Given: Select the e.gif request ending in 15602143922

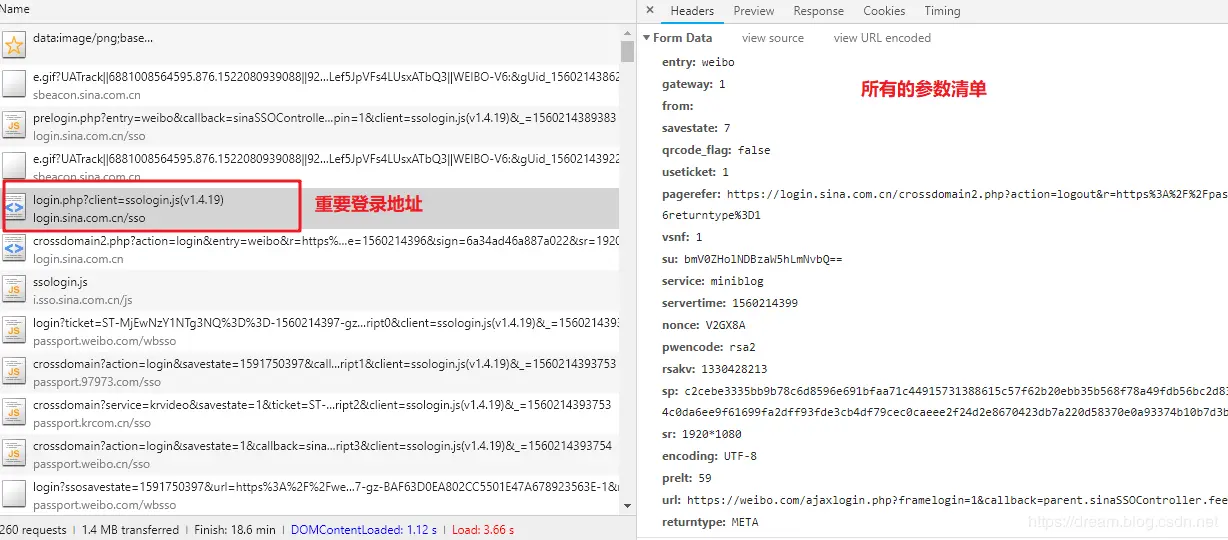Looking at the screenshot, I should [x=310, y=166].
